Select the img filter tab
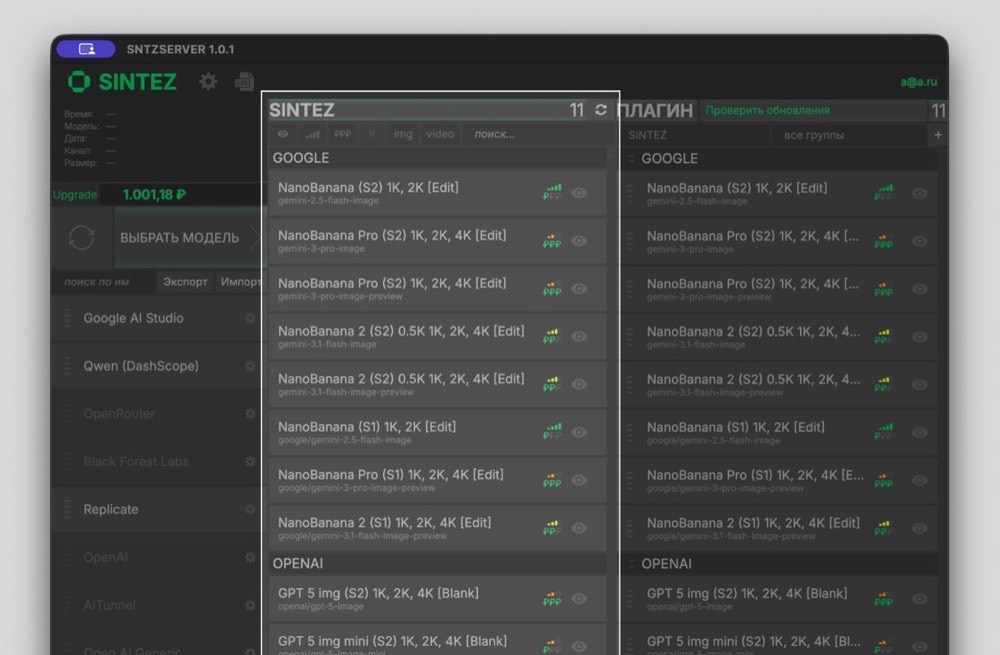The height and width of the screenshot is (655, 1000). pos(403,134)
